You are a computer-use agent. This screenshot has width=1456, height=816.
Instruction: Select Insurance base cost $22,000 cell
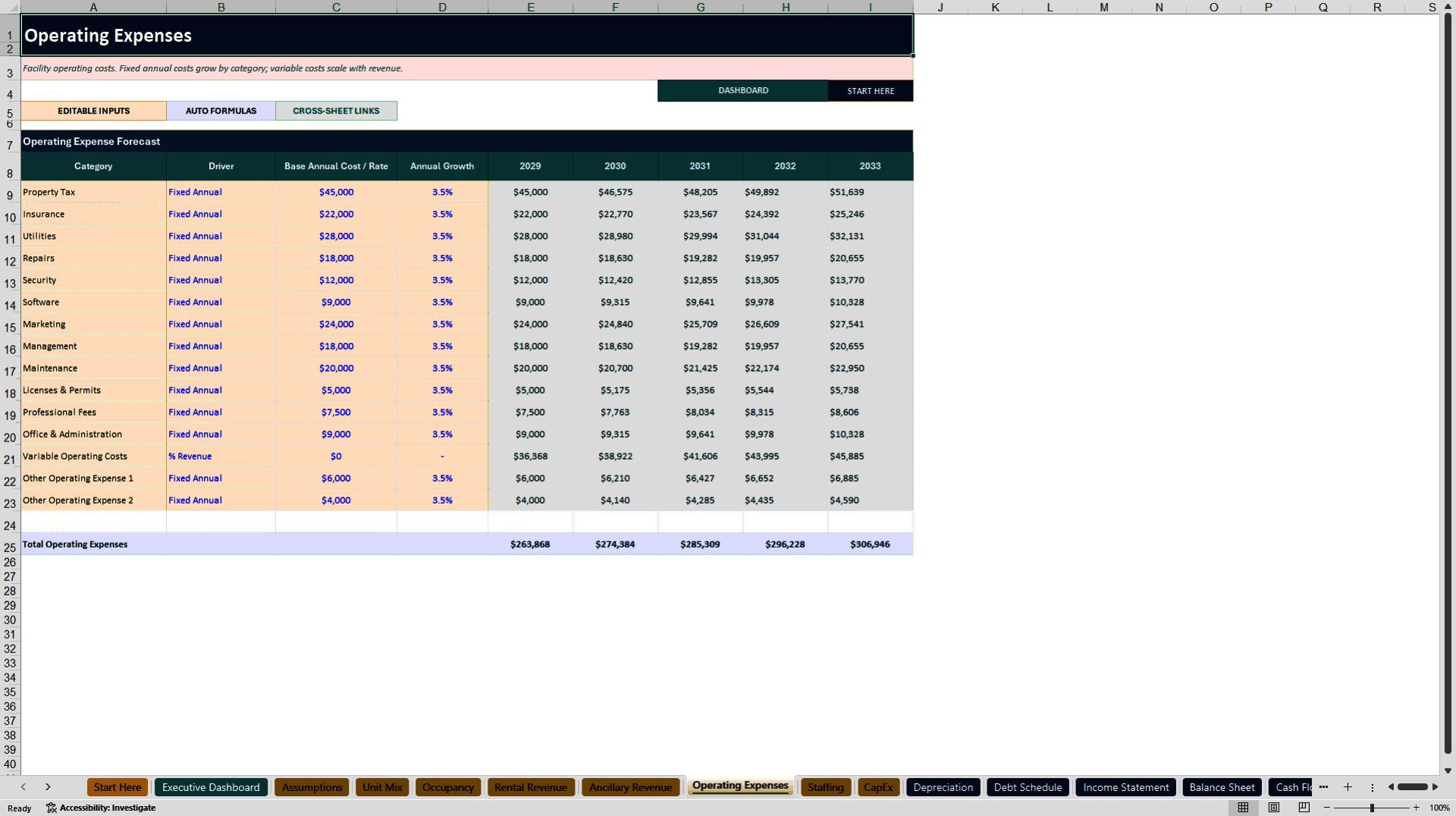tap(336, 214)
